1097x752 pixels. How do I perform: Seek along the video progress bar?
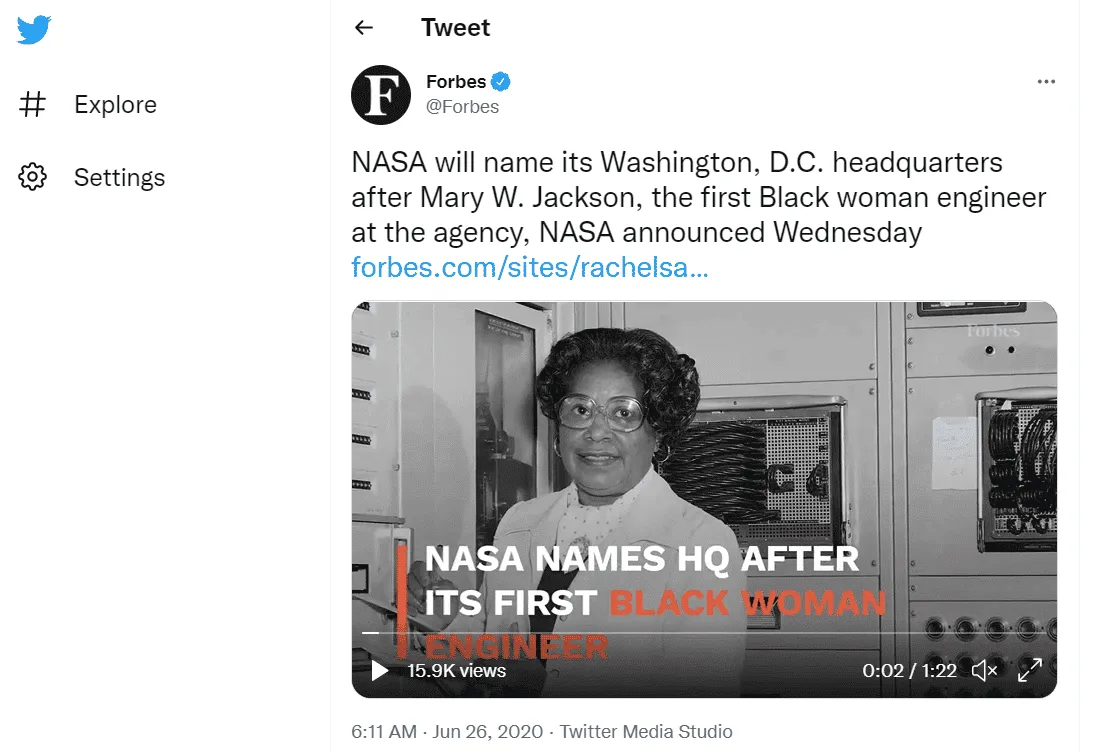click(x=700, y=633)
